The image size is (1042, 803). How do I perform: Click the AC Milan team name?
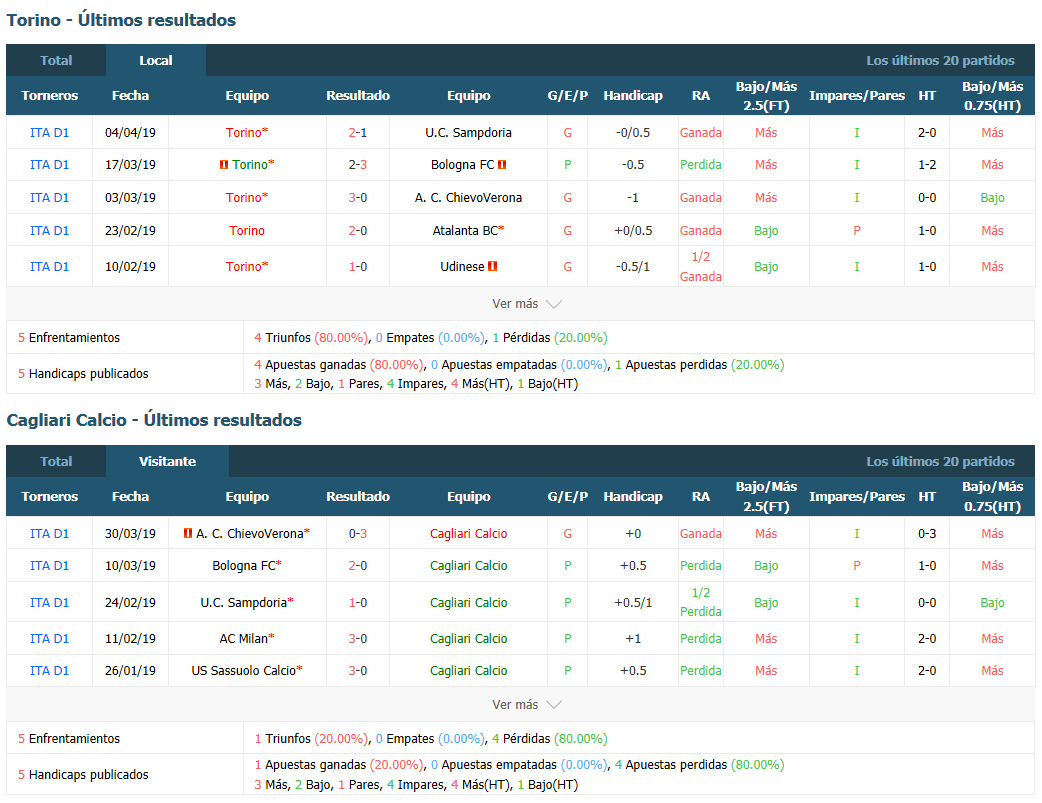click(x=244, y=639)
